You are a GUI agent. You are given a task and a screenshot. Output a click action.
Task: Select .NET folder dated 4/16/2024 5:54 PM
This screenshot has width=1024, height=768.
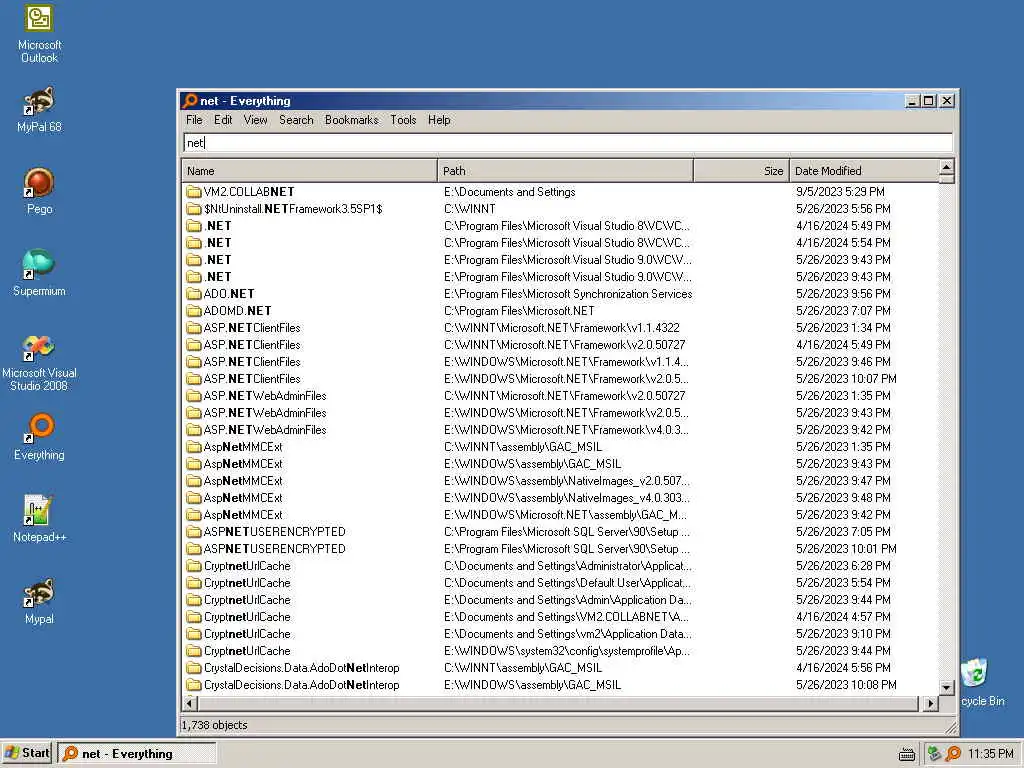pos(217,242)
